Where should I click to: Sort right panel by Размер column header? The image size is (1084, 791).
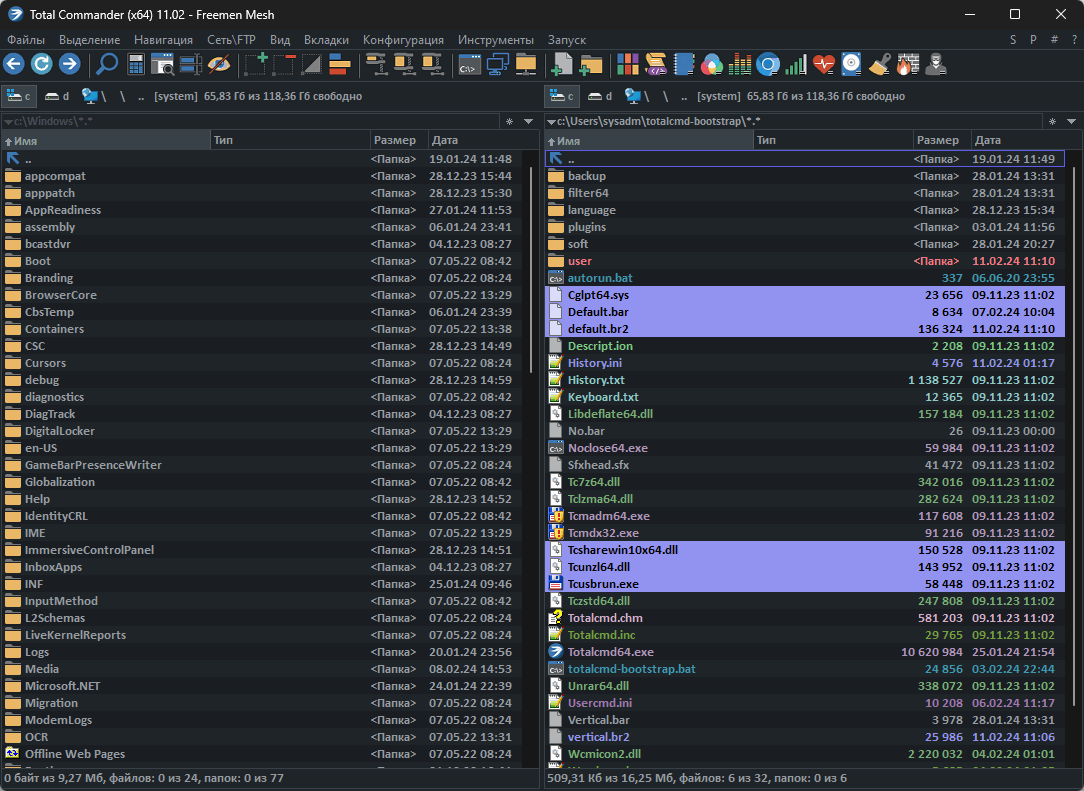coord(938,140)
